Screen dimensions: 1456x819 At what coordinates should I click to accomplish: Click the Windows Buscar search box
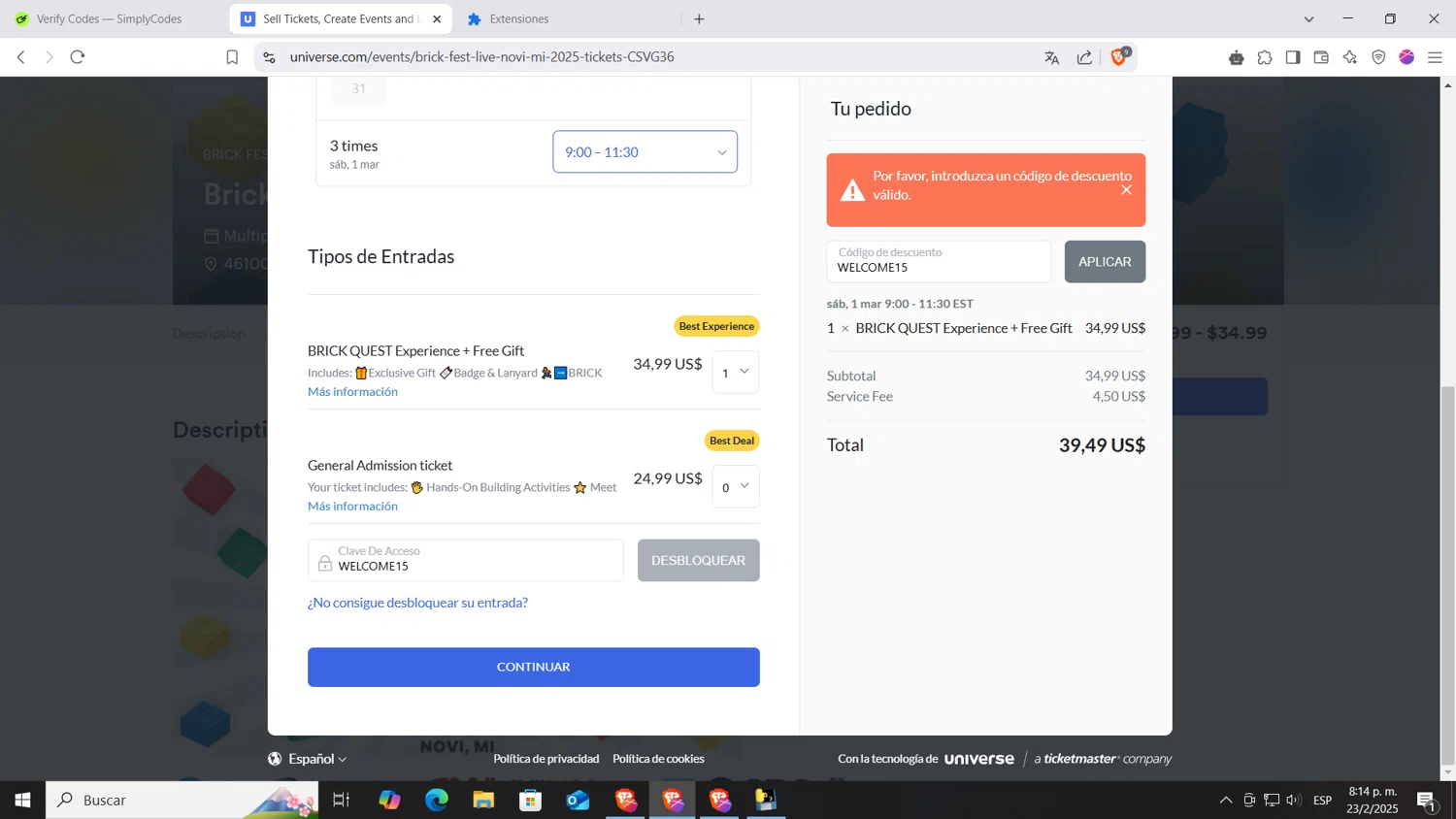point(182,800)
